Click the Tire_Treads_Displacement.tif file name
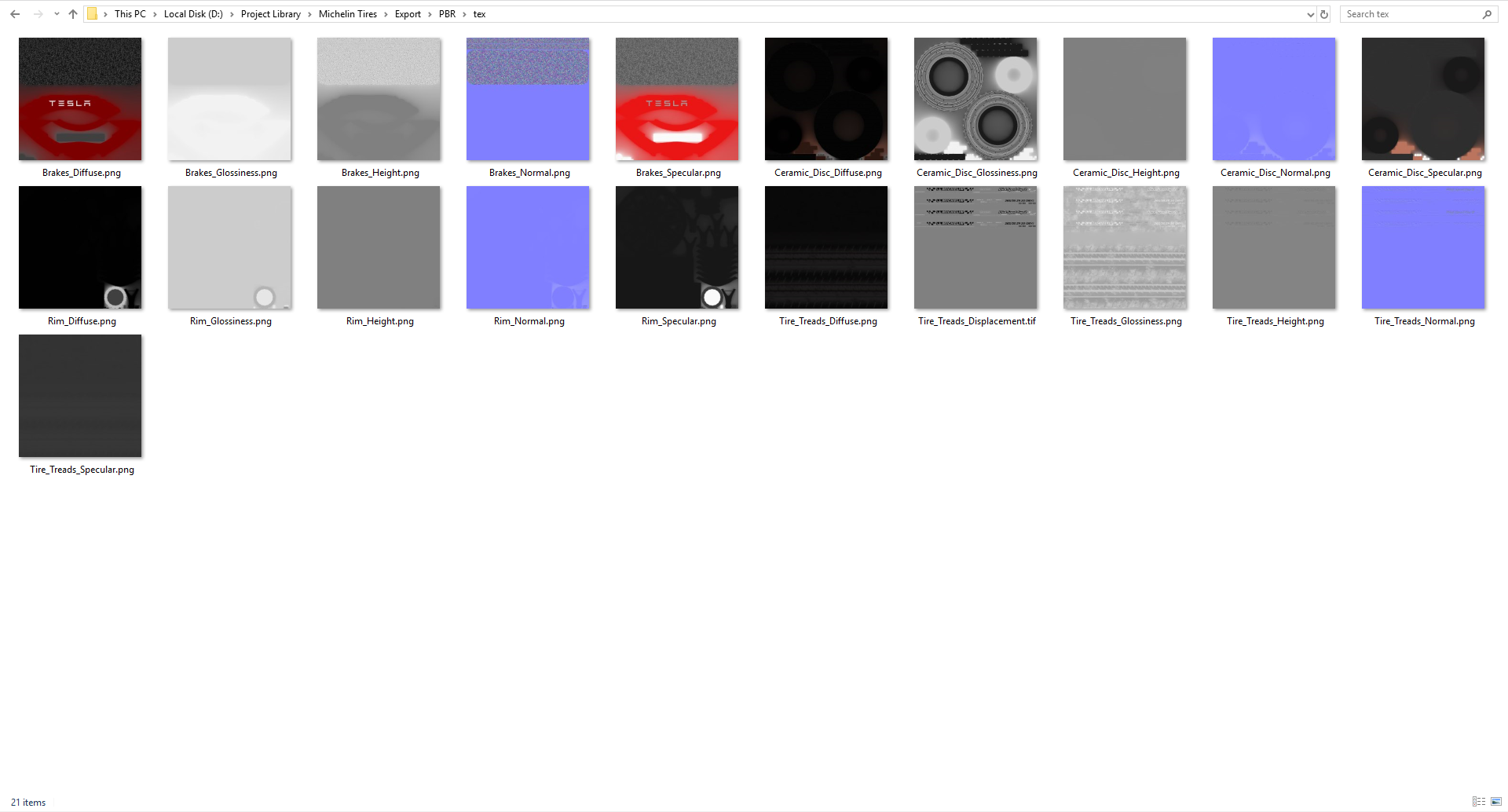Screen dimensions: 1508x812 977,321
